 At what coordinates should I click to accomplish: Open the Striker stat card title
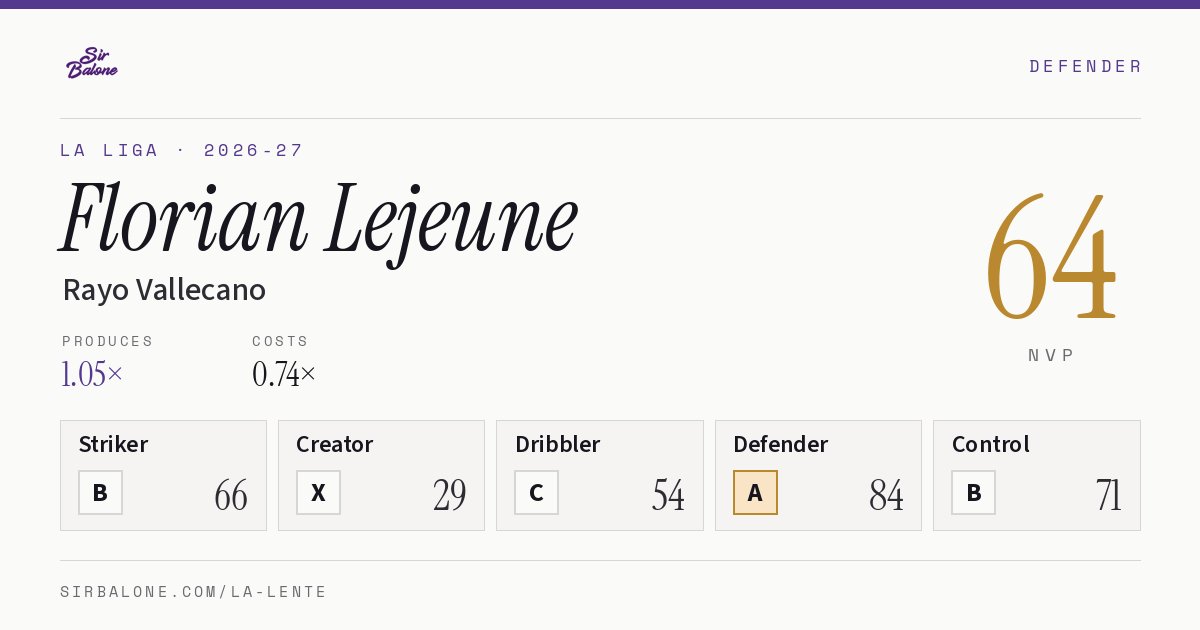(113, 444)
